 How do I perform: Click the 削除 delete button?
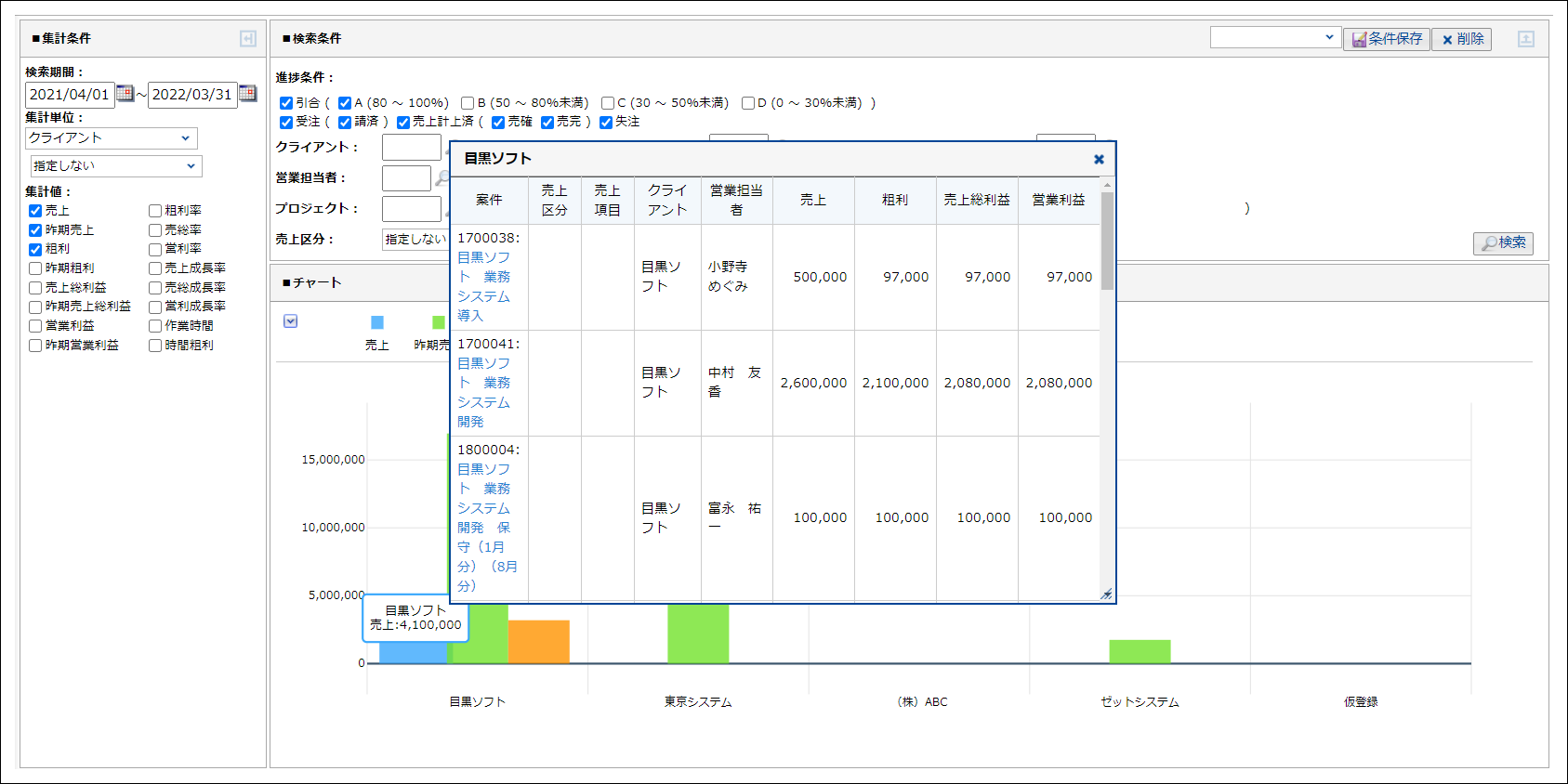(1461, 39)
